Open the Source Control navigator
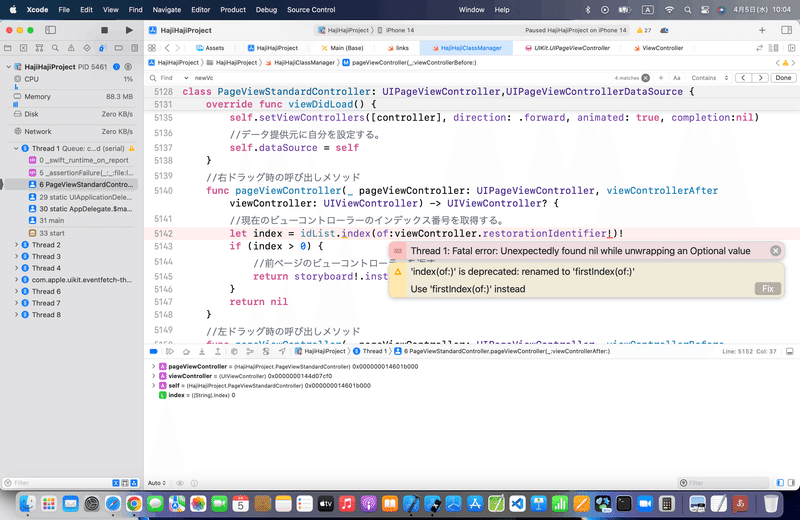Viewport: 800px width, 520px height. click(23, 48)
